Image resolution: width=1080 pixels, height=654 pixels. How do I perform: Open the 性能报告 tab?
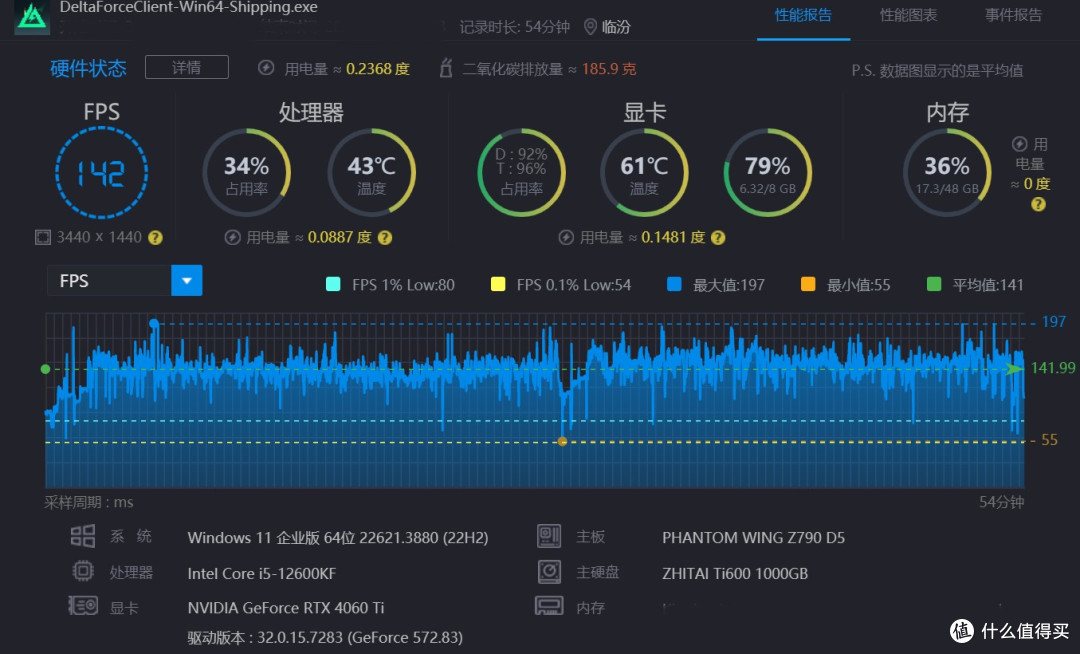coord(802,15)
